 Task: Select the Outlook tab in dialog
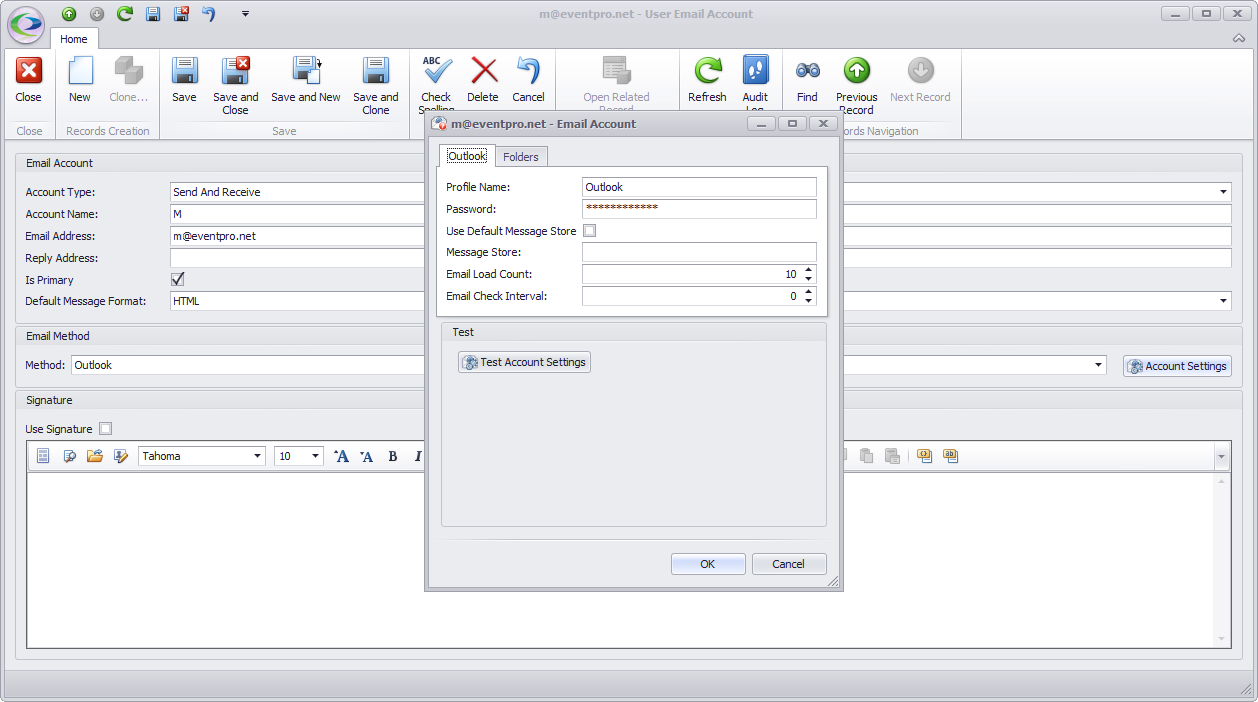pos(467,156)
